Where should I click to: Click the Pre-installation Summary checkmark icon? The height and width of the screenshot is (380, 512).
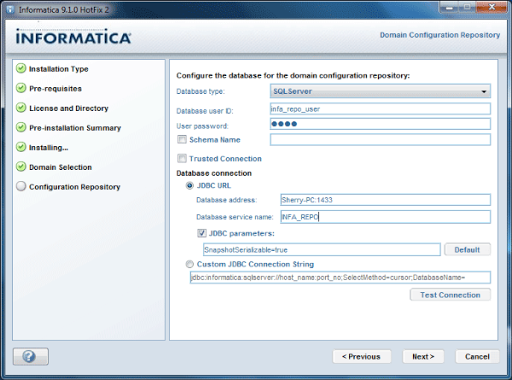pos(21,127)
